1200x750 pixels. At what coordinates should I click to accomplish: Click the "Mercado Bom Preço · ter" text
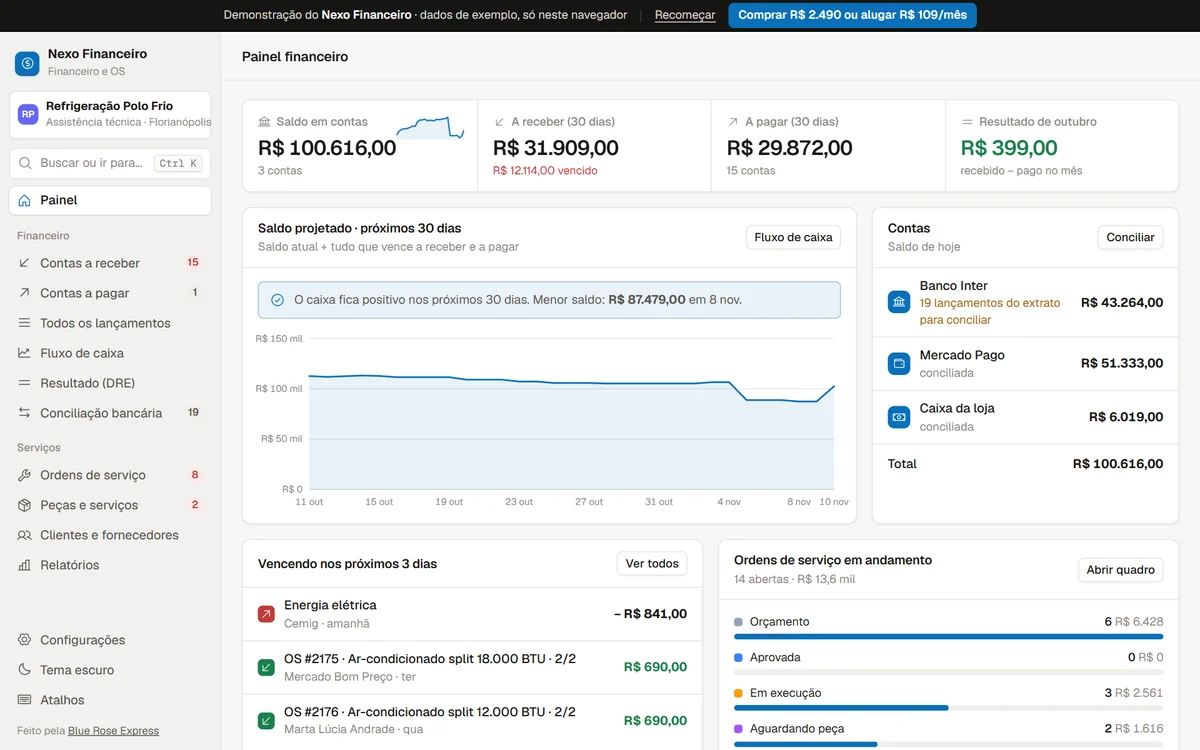pos(350,677)
